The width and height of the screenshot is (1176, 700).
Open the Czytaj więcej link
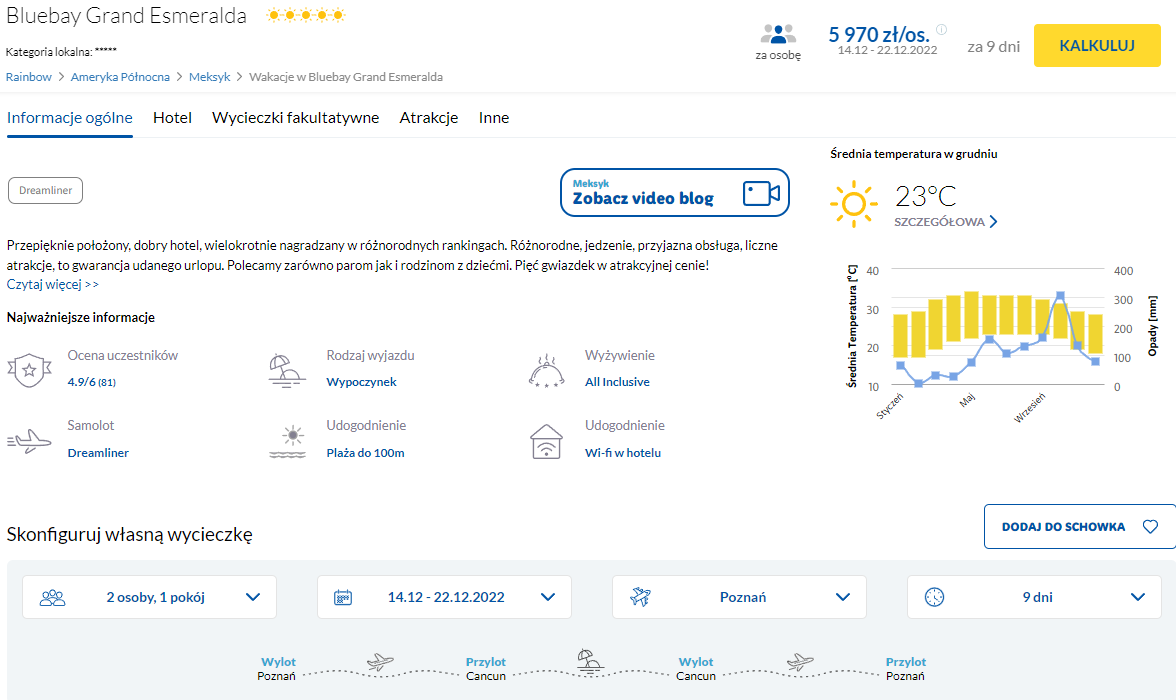(52, 284)
